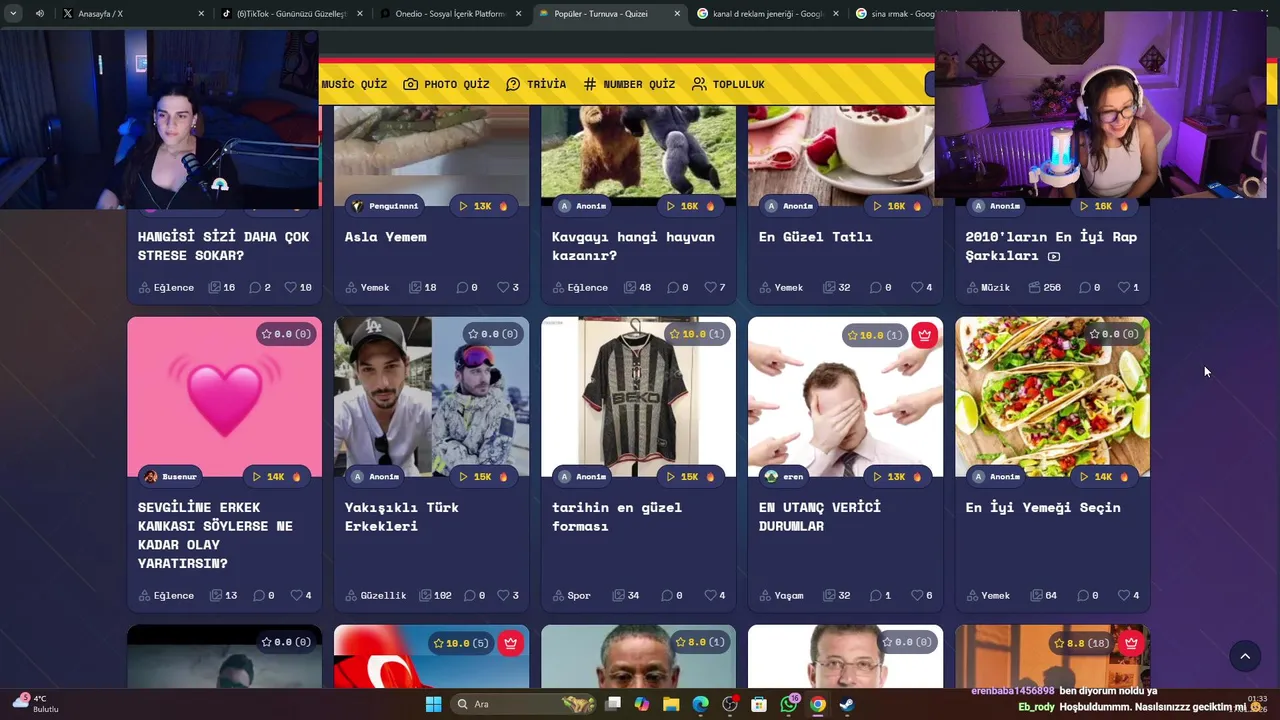Open the tab search dropdown arrow
This screenshot has width=1280, height=720.
[x=13, y=14]
